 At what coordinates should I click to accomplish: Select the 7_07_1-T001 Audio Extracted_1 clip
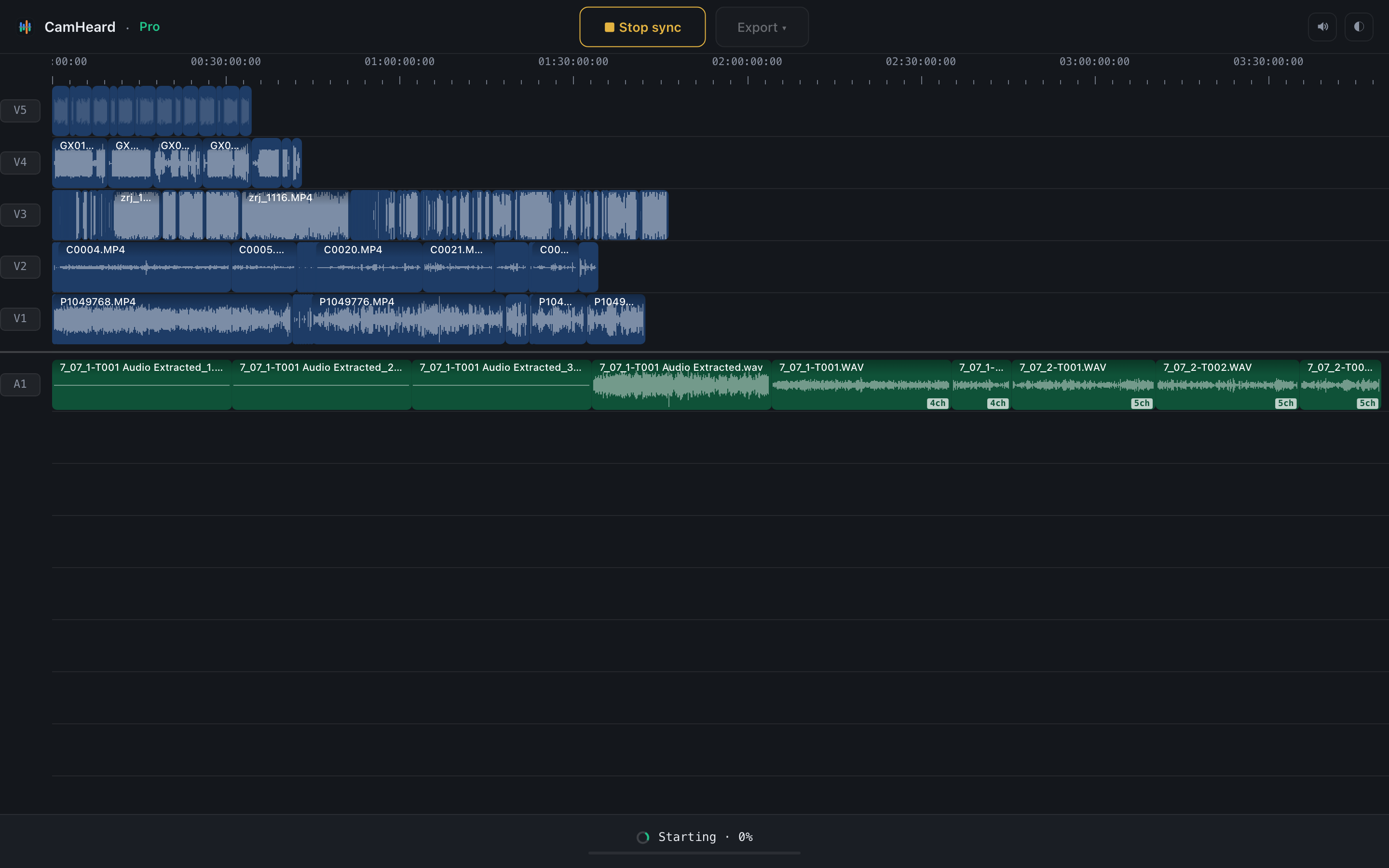pyautogui.click(x=142, y=385)
